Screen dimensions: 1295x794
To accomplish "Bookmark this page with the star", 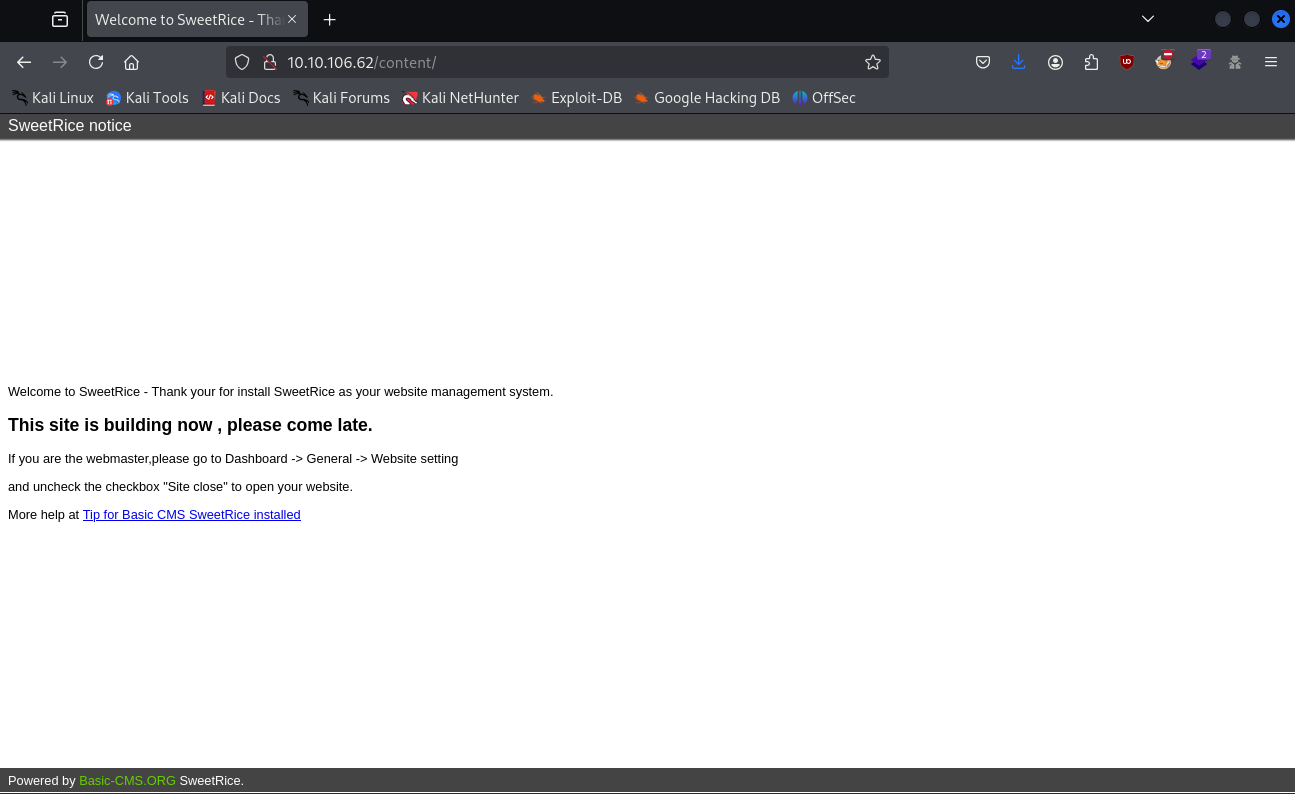I will (873, 62).
